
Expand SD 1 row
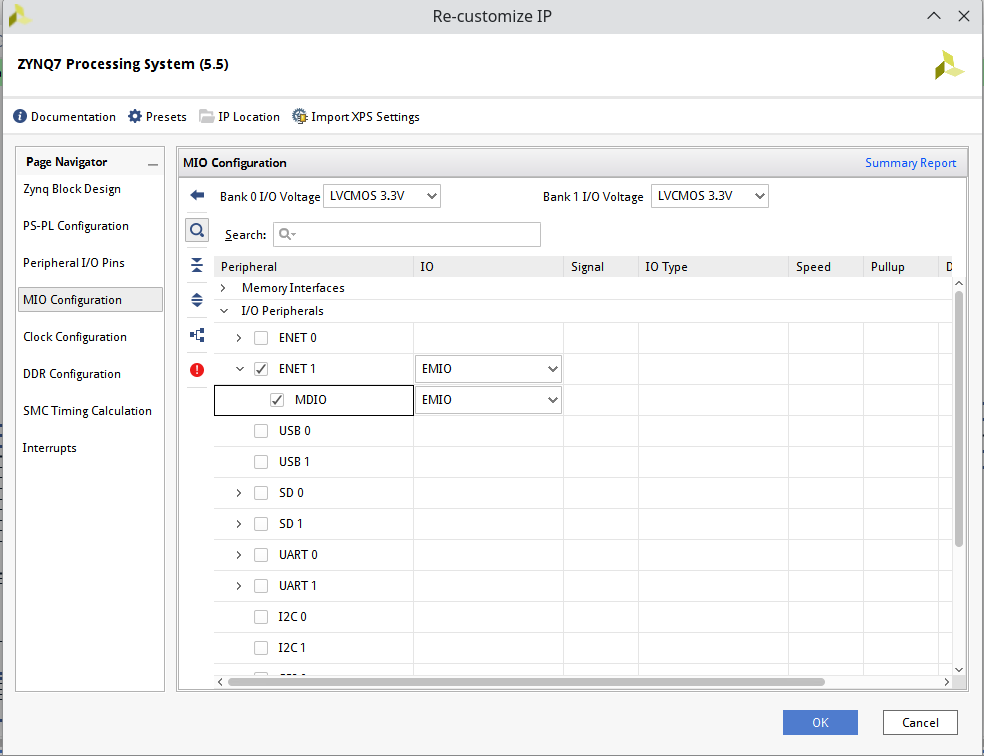pos(238,524)
